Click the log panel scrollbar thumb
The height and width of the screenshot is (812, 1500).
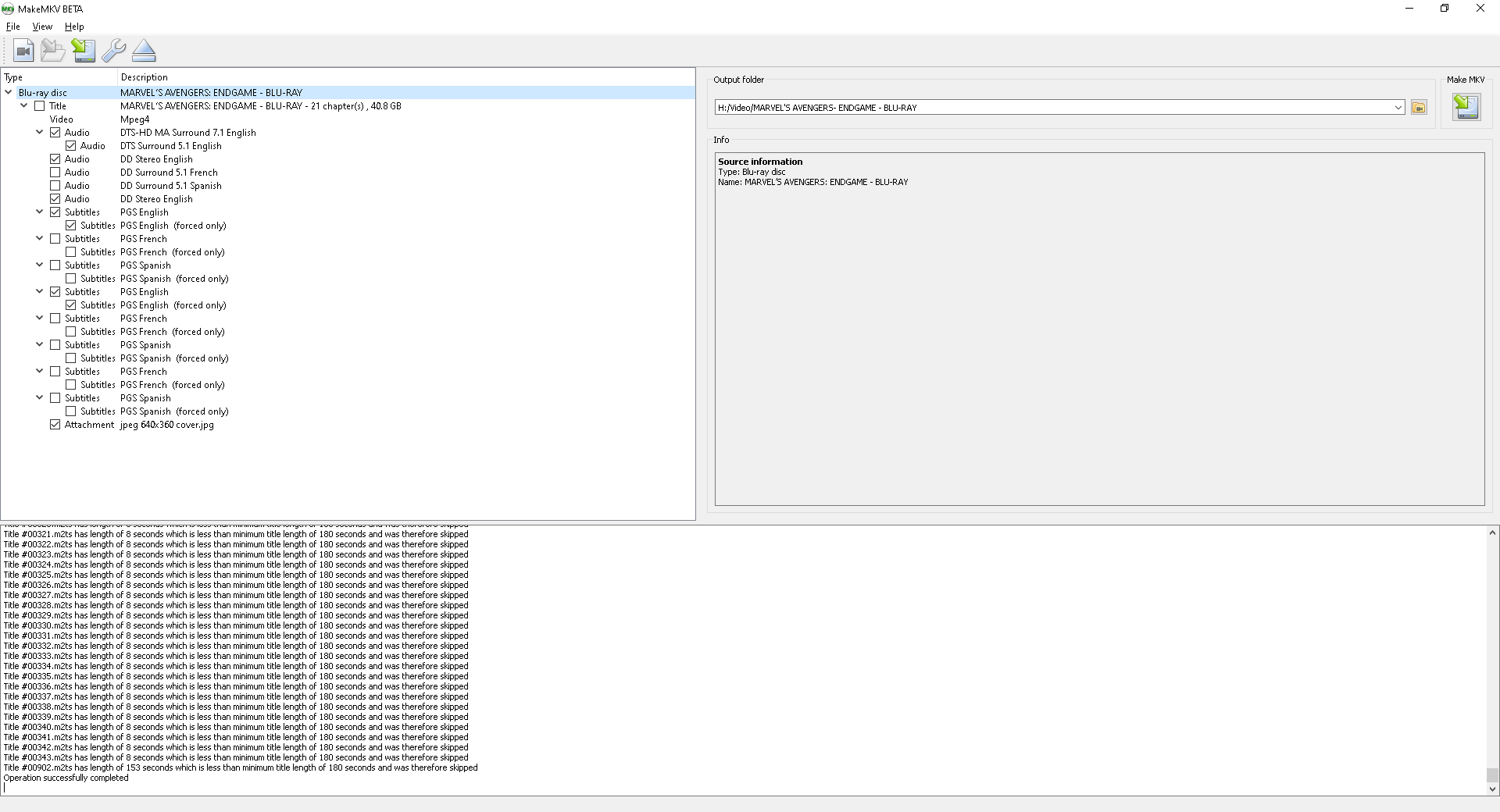click(x=1492, y=775)
